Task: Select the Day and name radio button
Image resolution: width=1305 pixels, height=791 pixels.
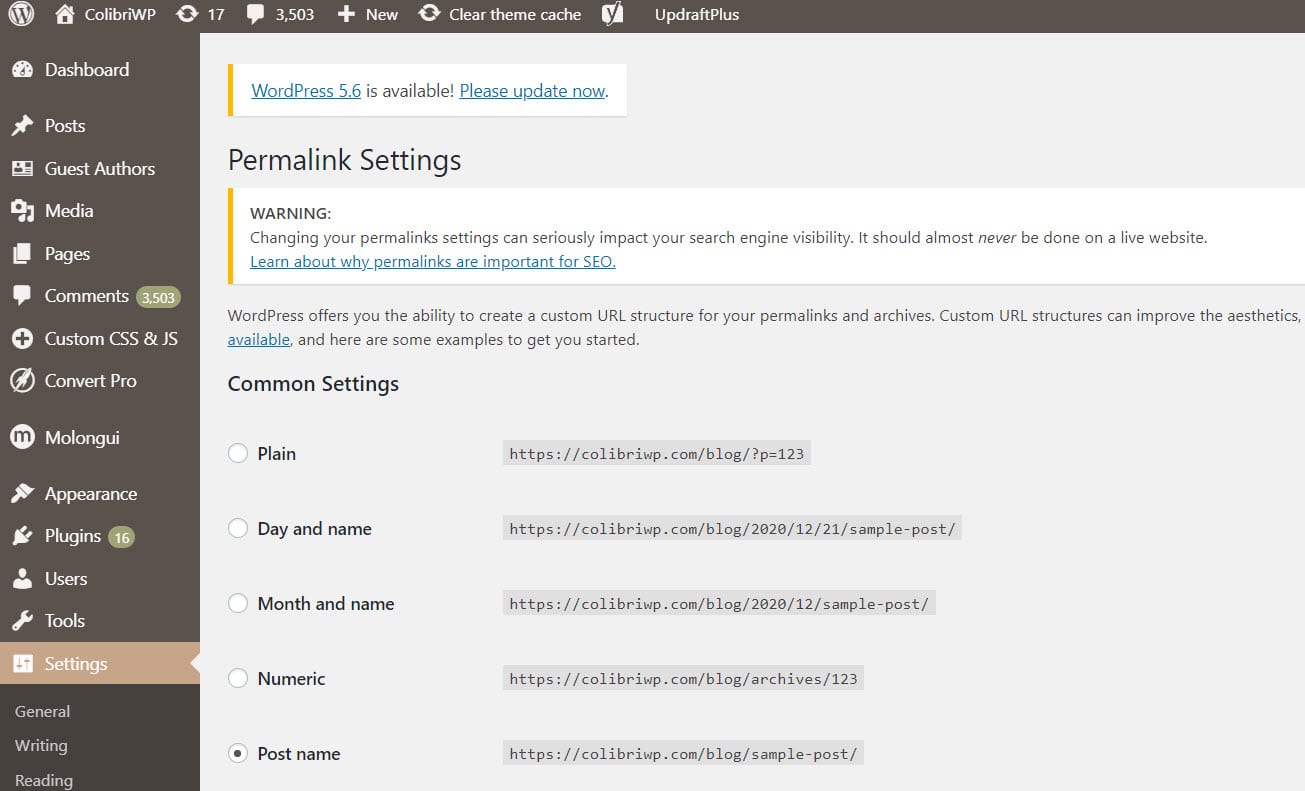Action: coord(238,529)
